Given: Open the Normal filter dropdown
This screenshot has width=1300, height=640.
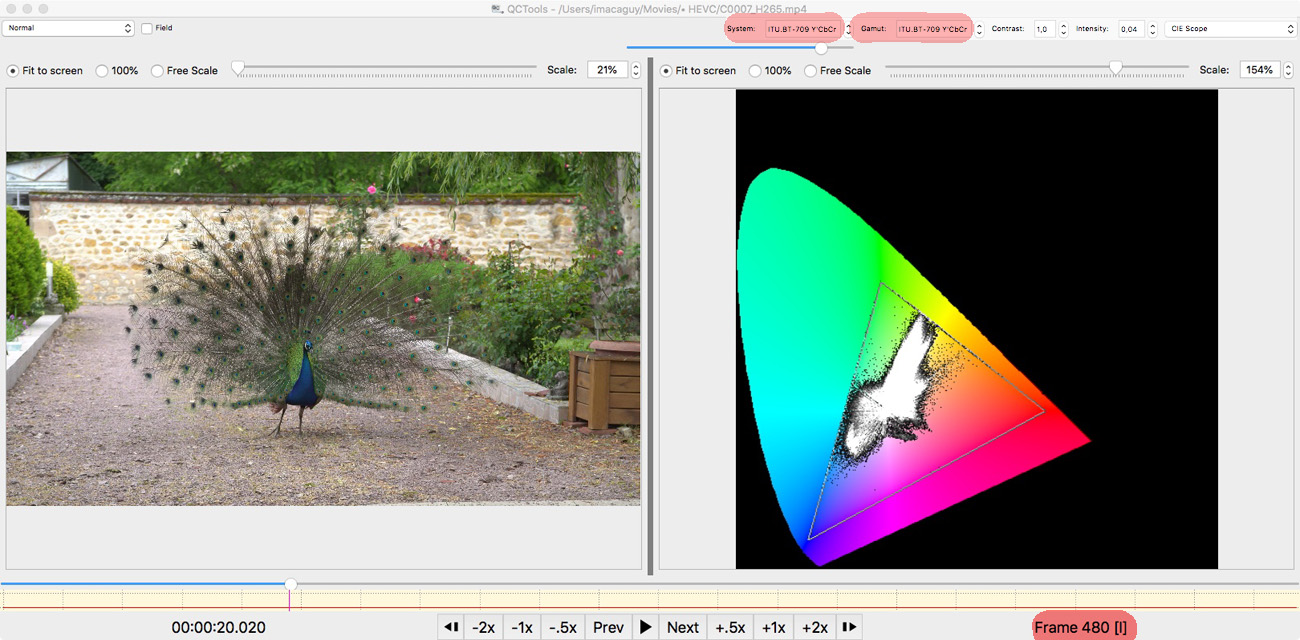Looking at the screenshot, I should coord(68,28).
